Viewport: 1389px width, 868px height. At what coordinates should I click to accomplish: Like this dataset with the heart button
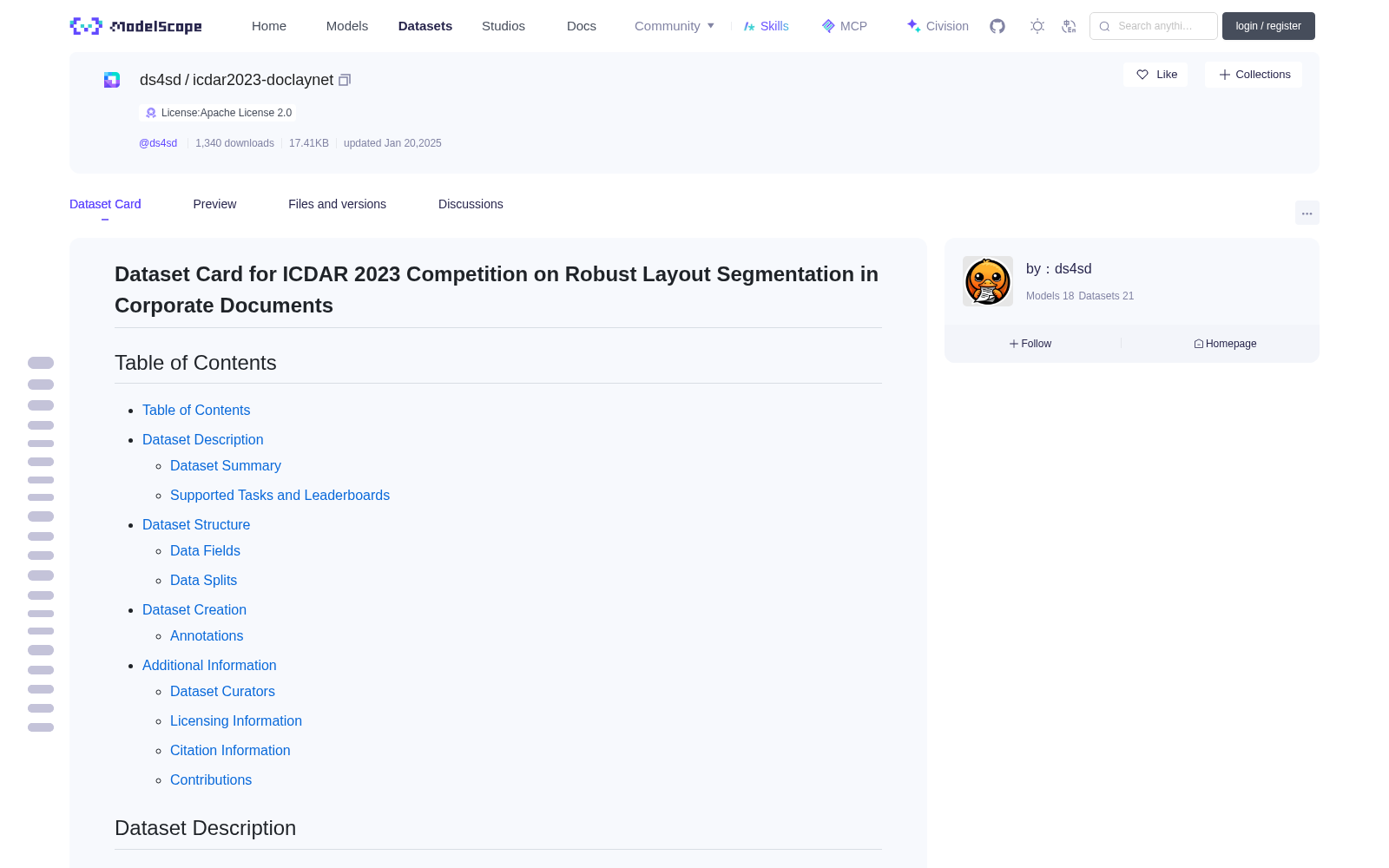point(1156,75)
